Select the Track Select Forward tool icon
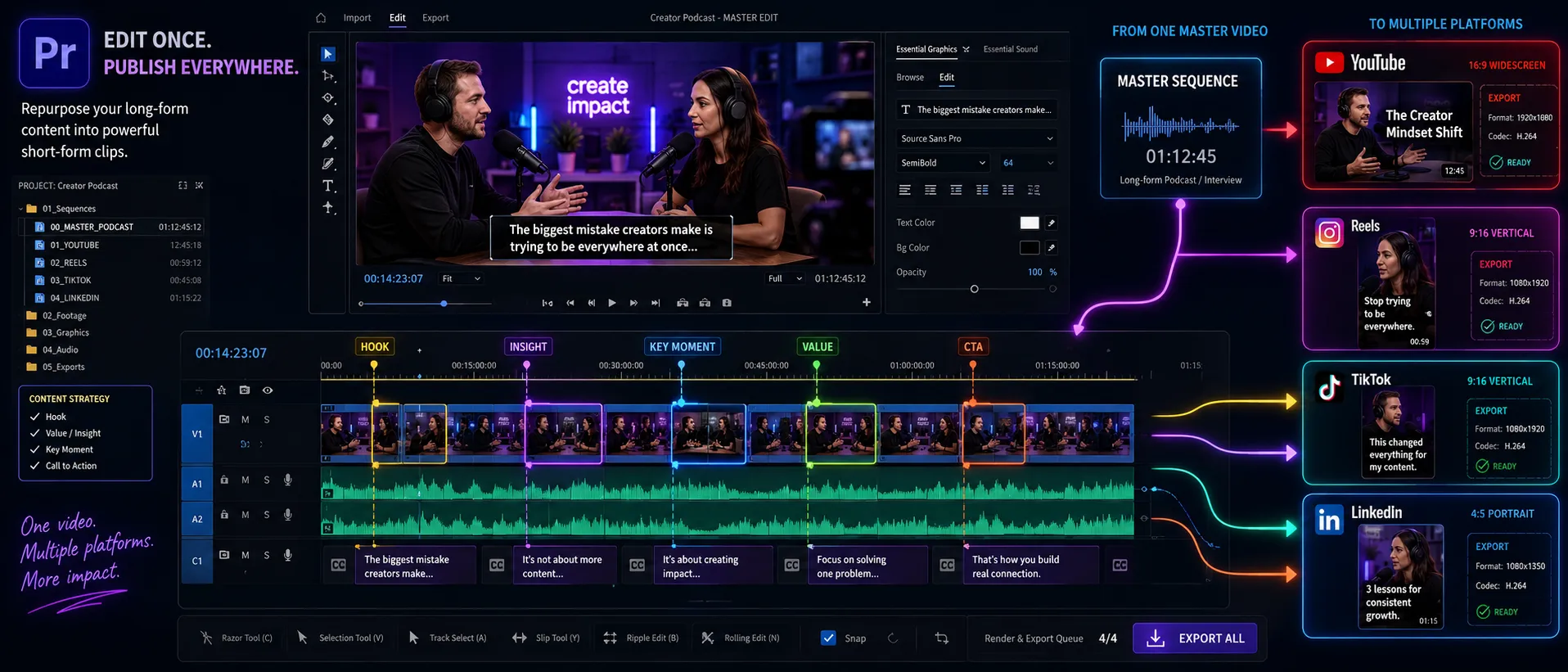The image size is (1568, 672). (328, 76)
